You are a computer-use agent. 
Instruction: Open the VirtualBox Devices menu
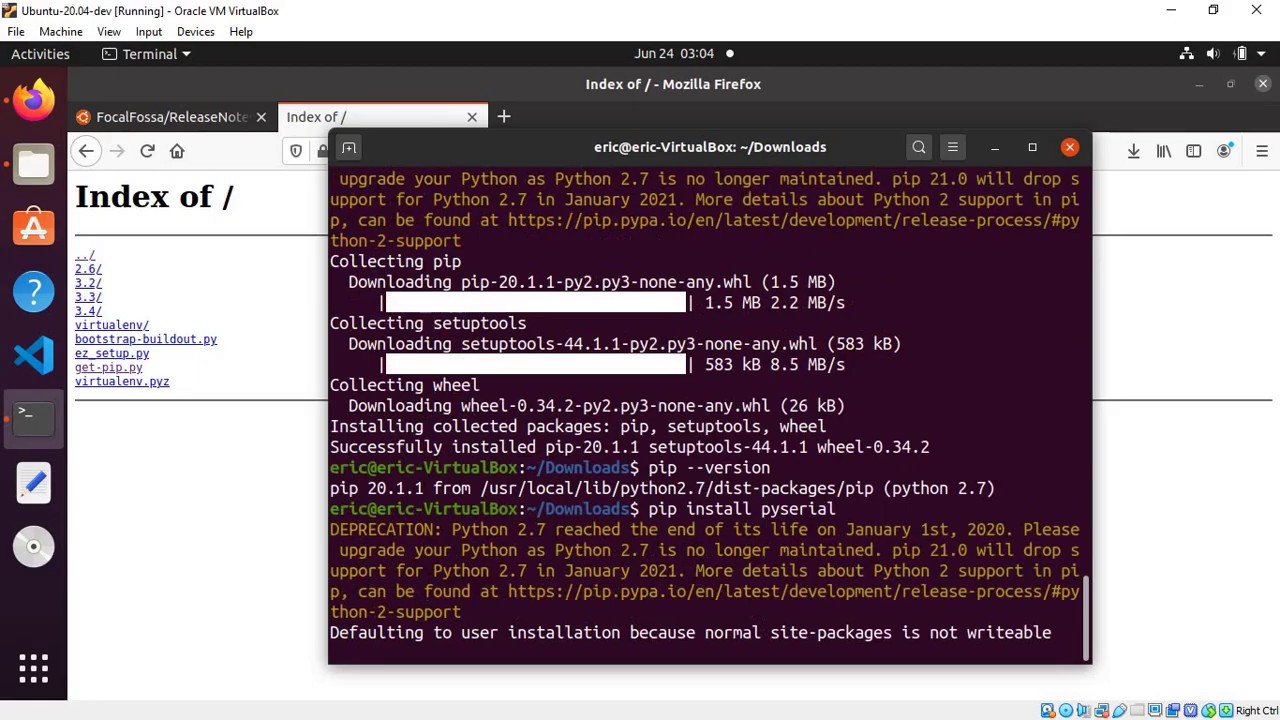point(196,32)
